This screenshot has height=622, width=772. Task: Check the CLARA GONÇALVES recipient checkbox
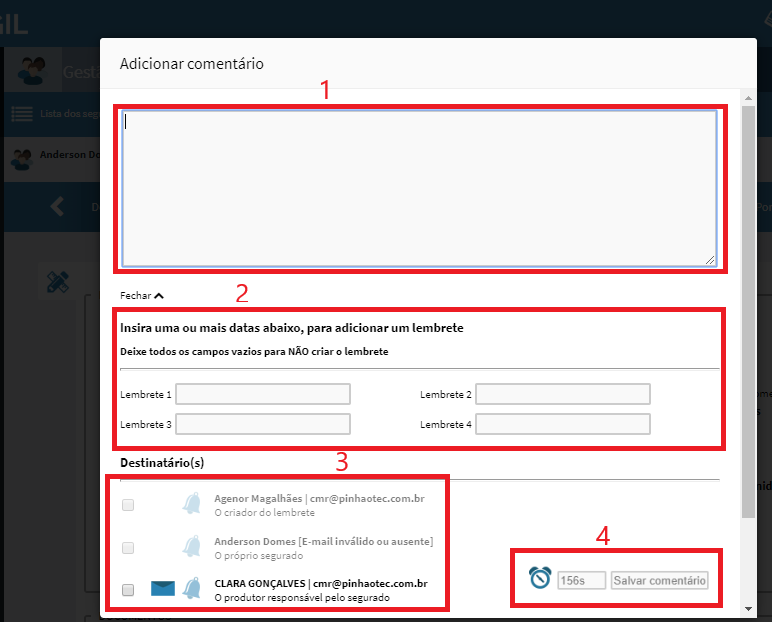pos(128,589)
